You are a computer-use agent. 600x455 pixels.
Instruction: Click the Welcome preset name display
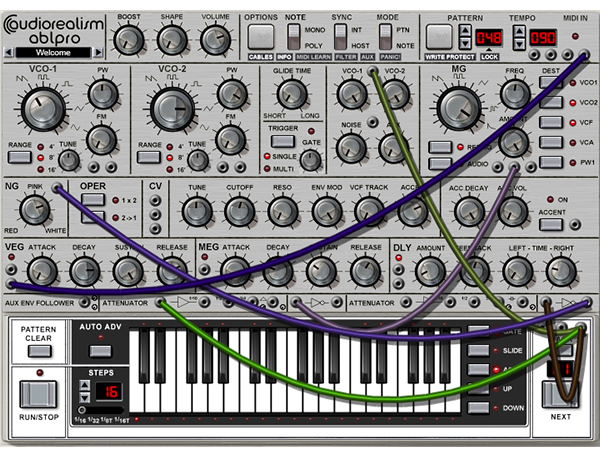pyautogui.click(x=53, y=52)
